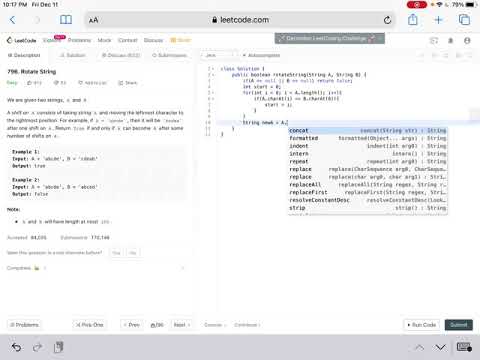Tap the AA reader text-size button
Screen dimensions: 480x360
[94, 20]
